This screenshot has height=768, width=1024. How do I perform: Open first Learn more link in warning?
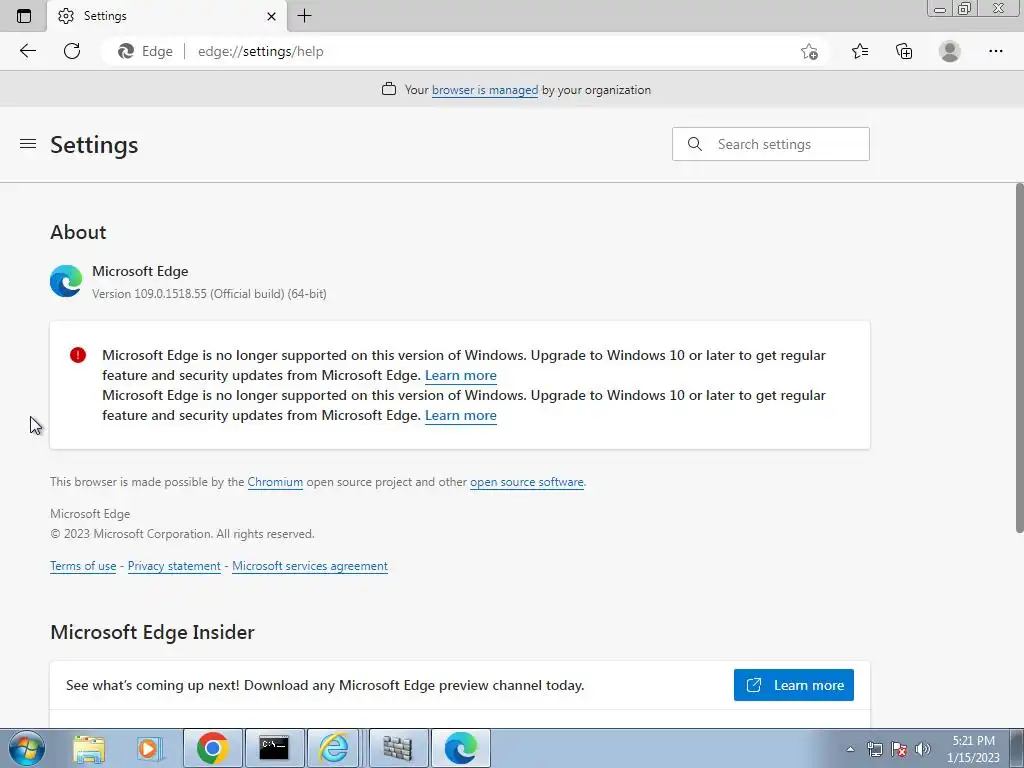(460, 376)
